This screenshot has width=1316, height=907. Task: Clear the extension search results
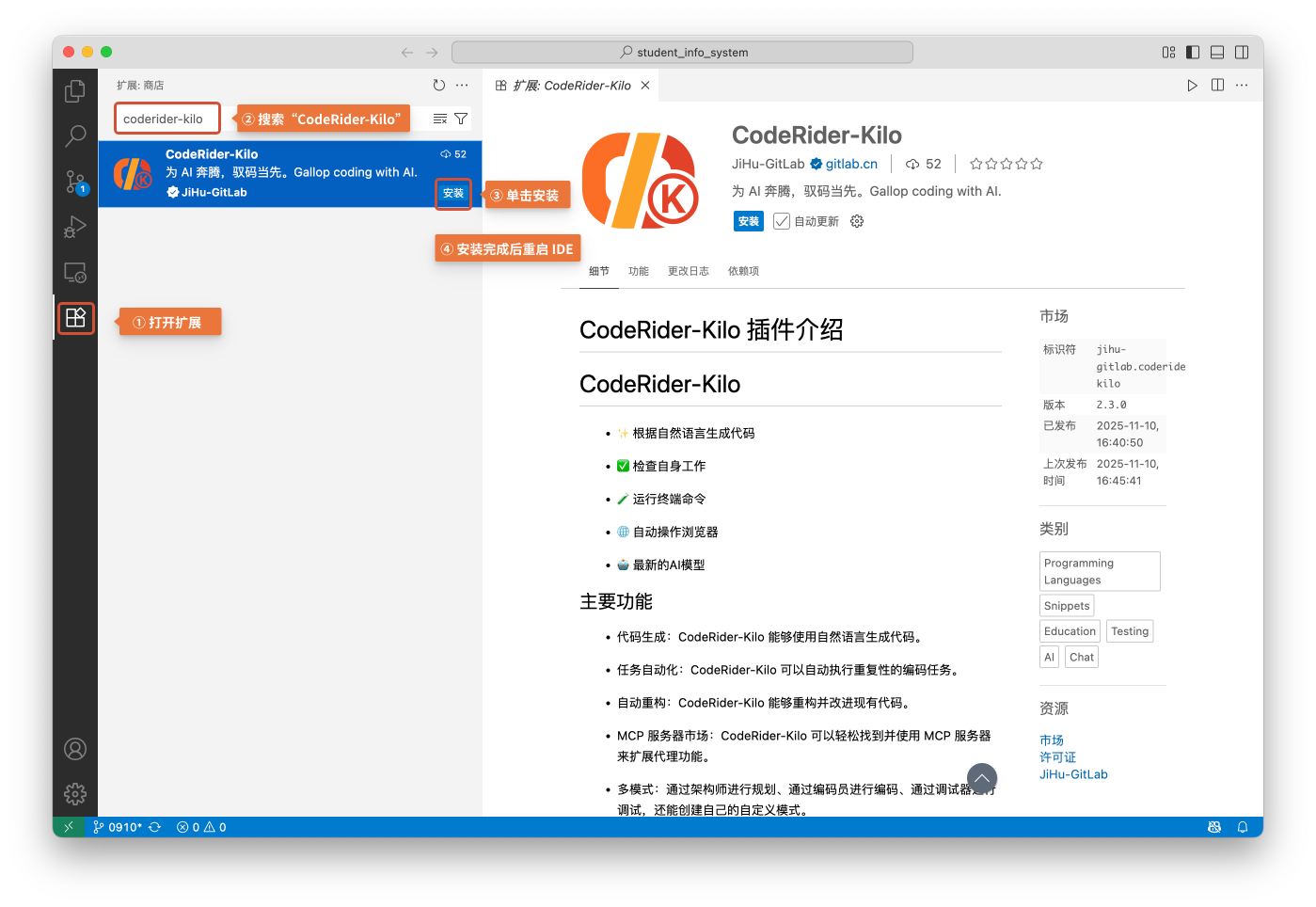[439, 119]
